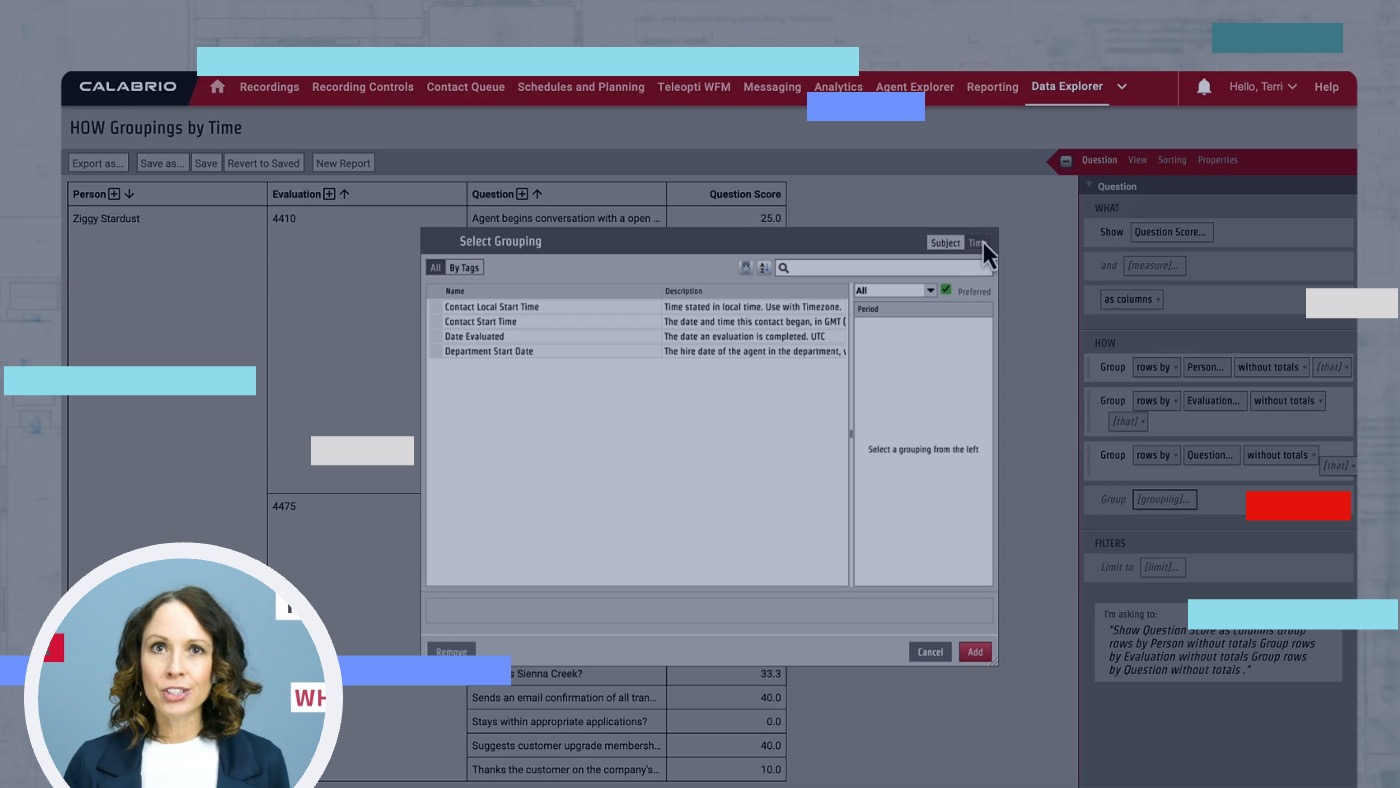Viewport: 1400px width, 788px height.
Task: Open the as columns dropdown
Action: tap(1130, 299)
